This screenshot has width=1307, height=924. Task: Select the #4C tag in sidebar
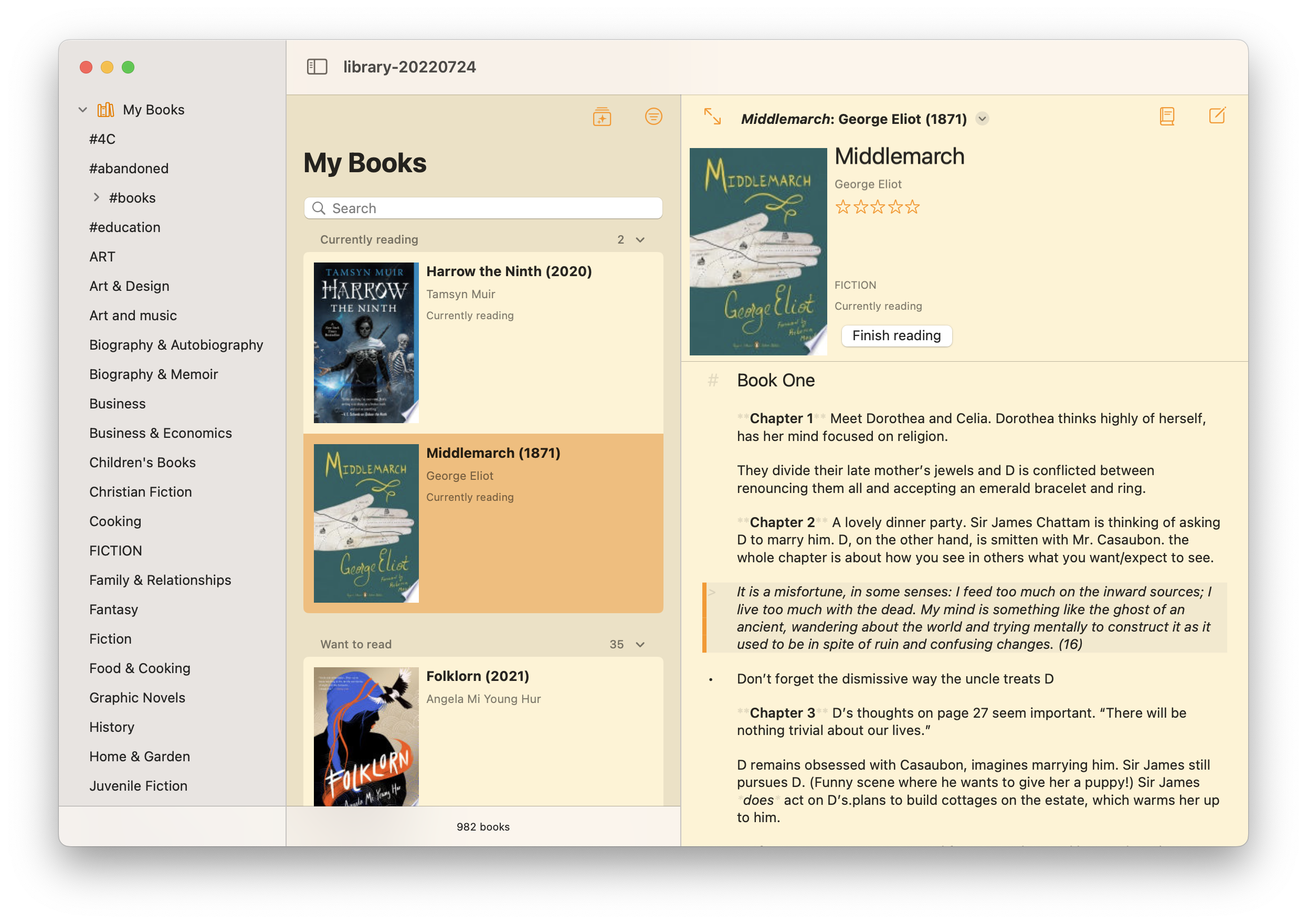102,139
